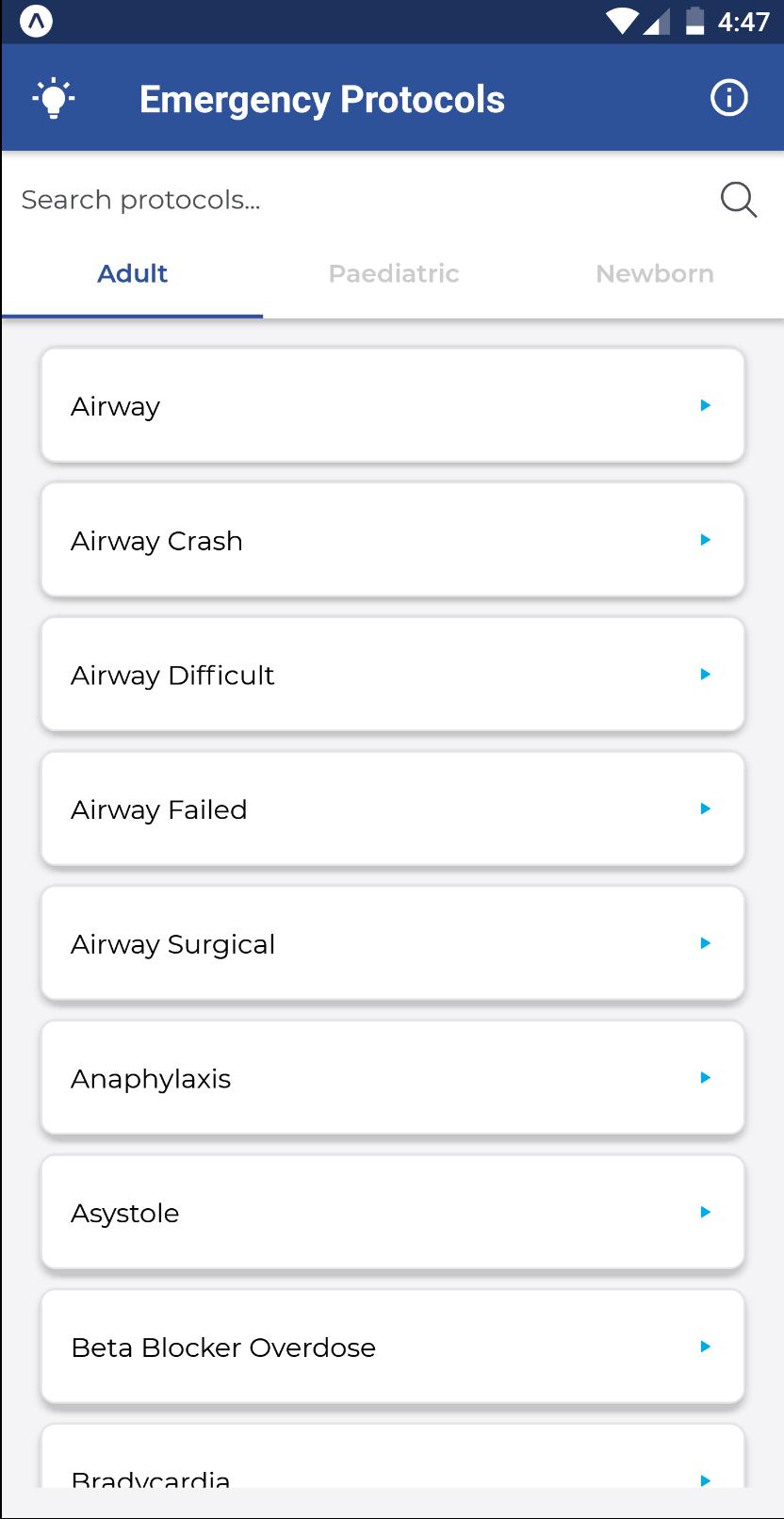The height and width of the screenshot is (1519, 784).
Task: Expand Airway Crash using its arrow
Action: coord(705,540)
